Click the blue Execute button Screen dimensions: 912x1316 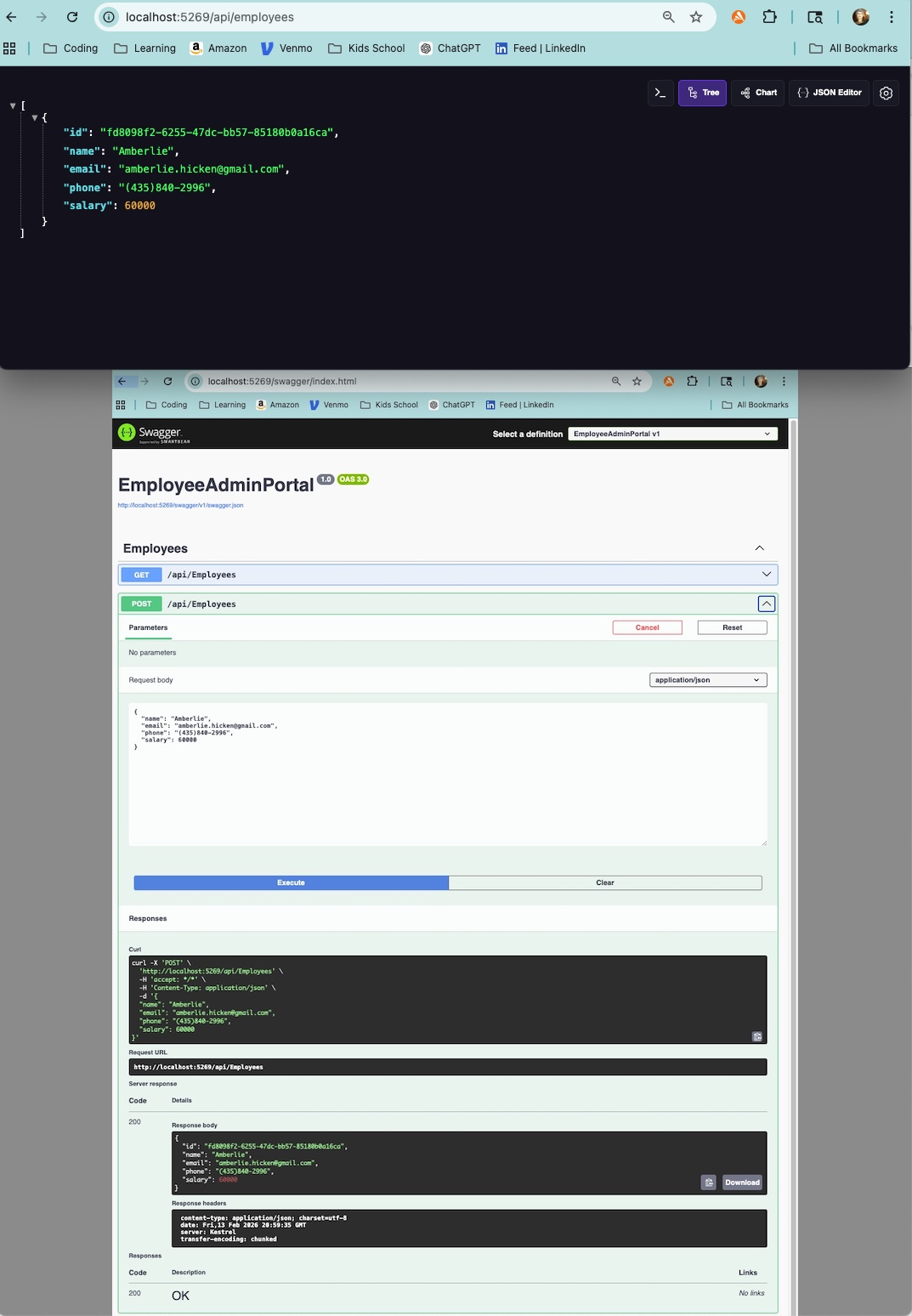[291, 882]
